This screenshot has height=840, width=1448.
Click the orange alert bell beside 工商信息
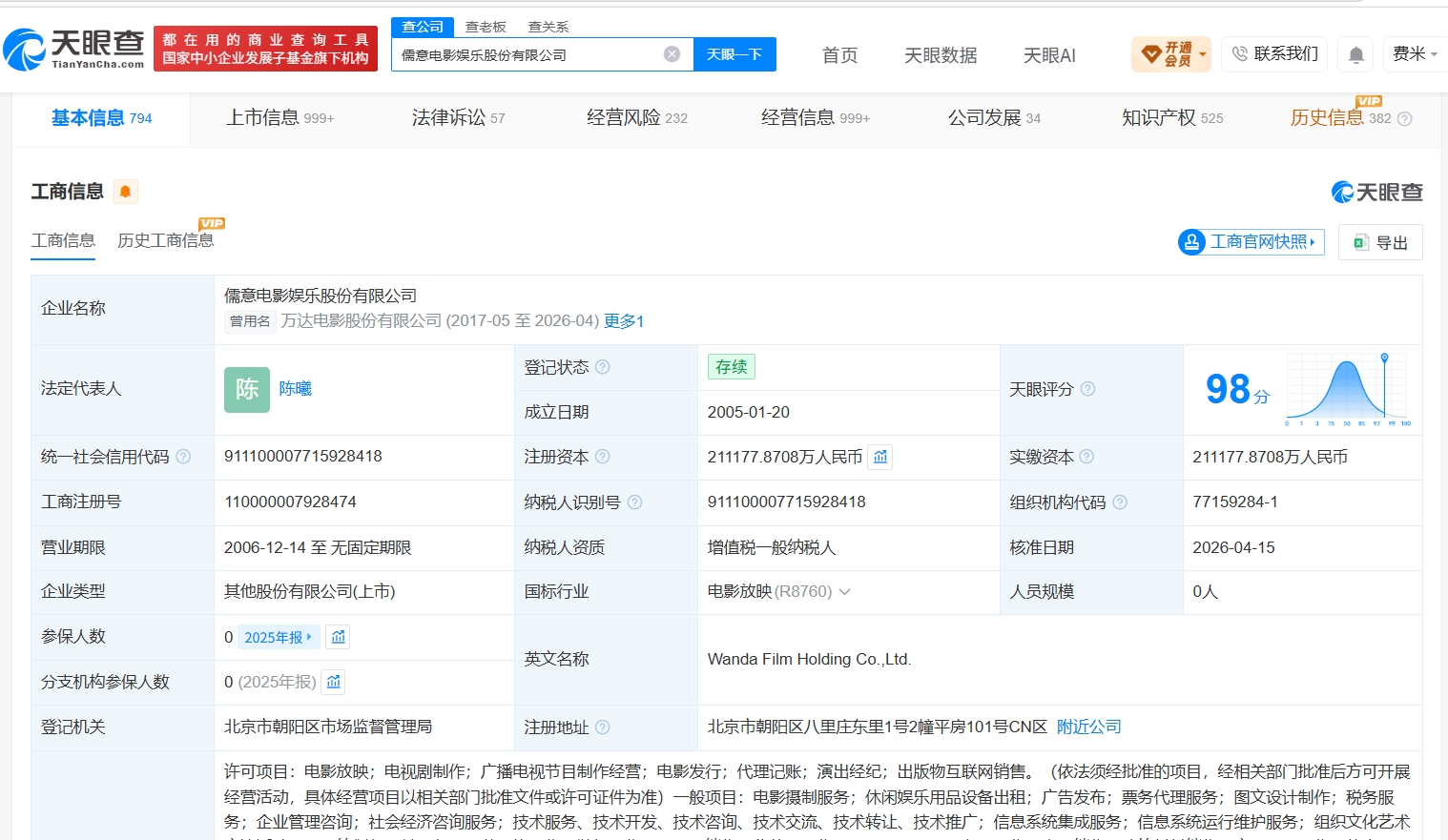[x=125, y=192]
